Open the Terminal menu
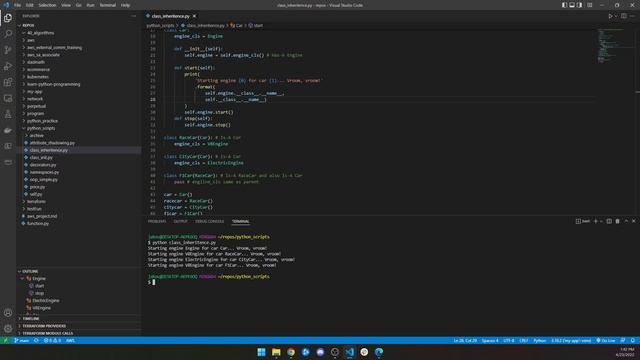The image size is (640, 360). point(108,5)
